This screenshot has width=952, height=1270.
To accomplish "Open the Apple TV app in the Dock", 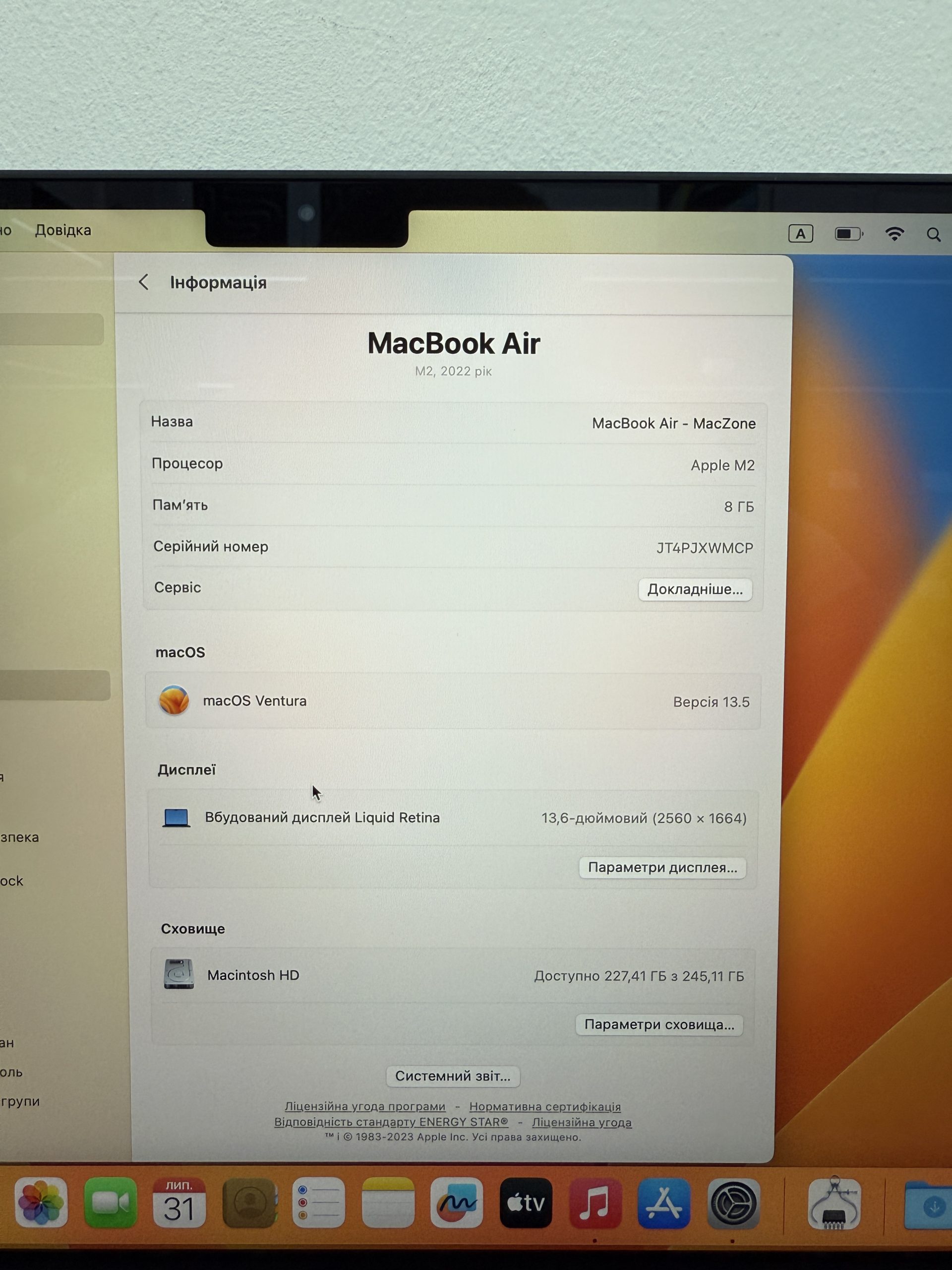I will click(x=526, y=1203).
